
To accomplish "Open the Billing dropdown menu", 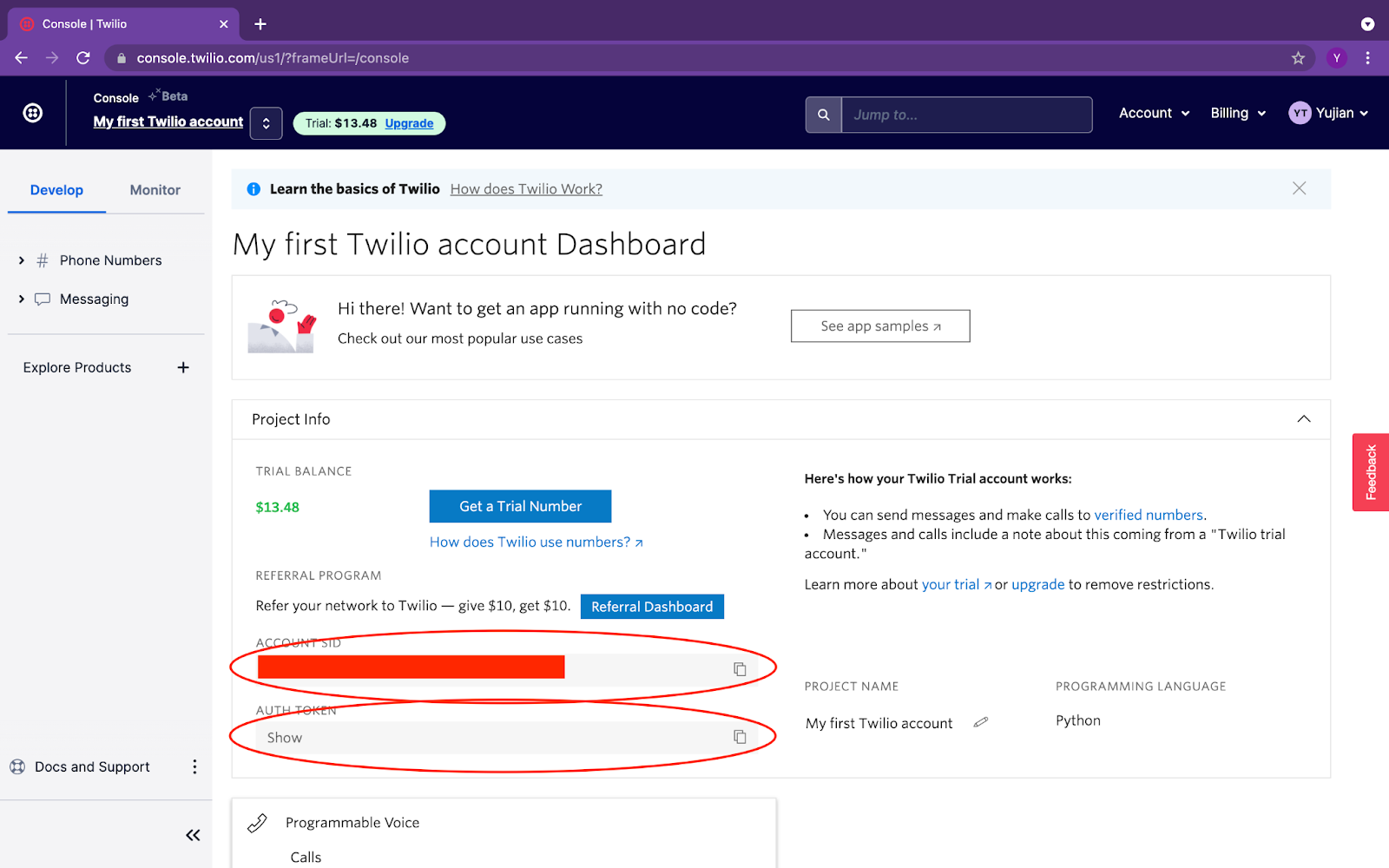I will coord(1238,113).
